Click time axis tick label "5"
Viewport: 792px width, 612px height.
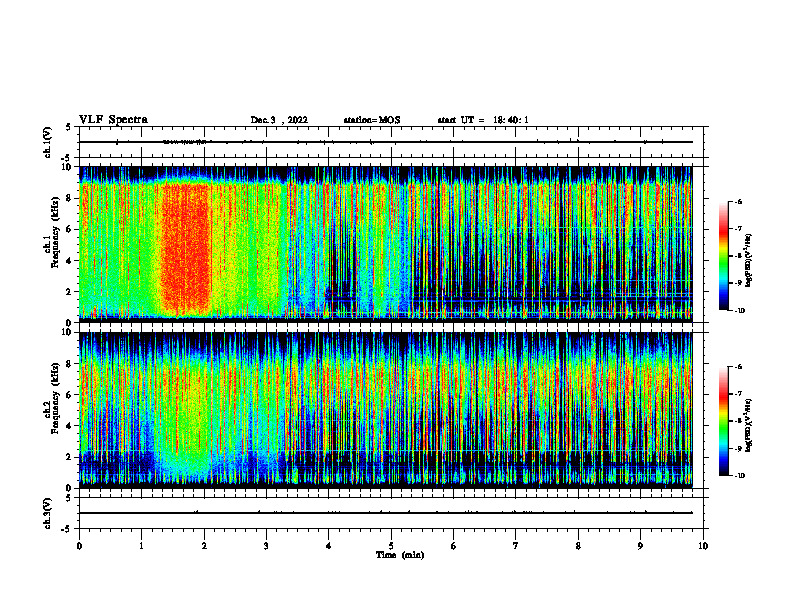(x=391, y=546)
